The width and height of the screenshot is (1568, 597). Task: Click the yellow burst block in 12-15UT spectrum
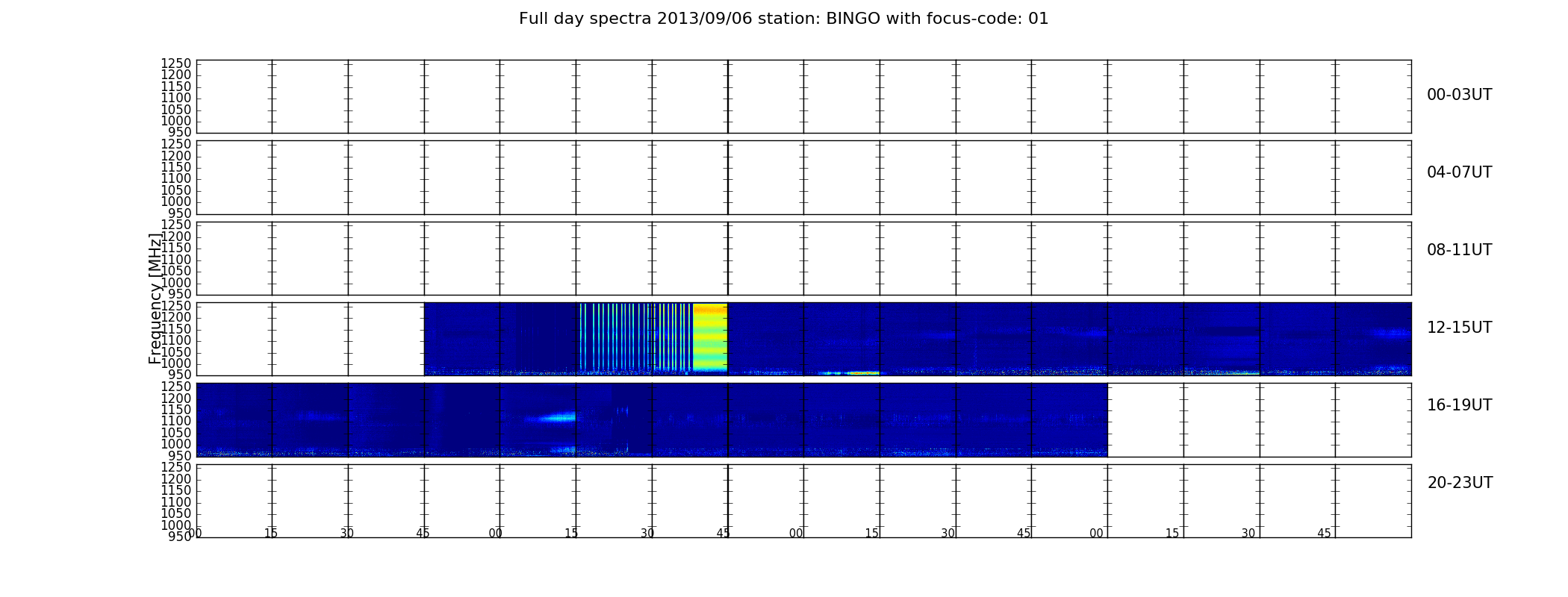[710, 337]
